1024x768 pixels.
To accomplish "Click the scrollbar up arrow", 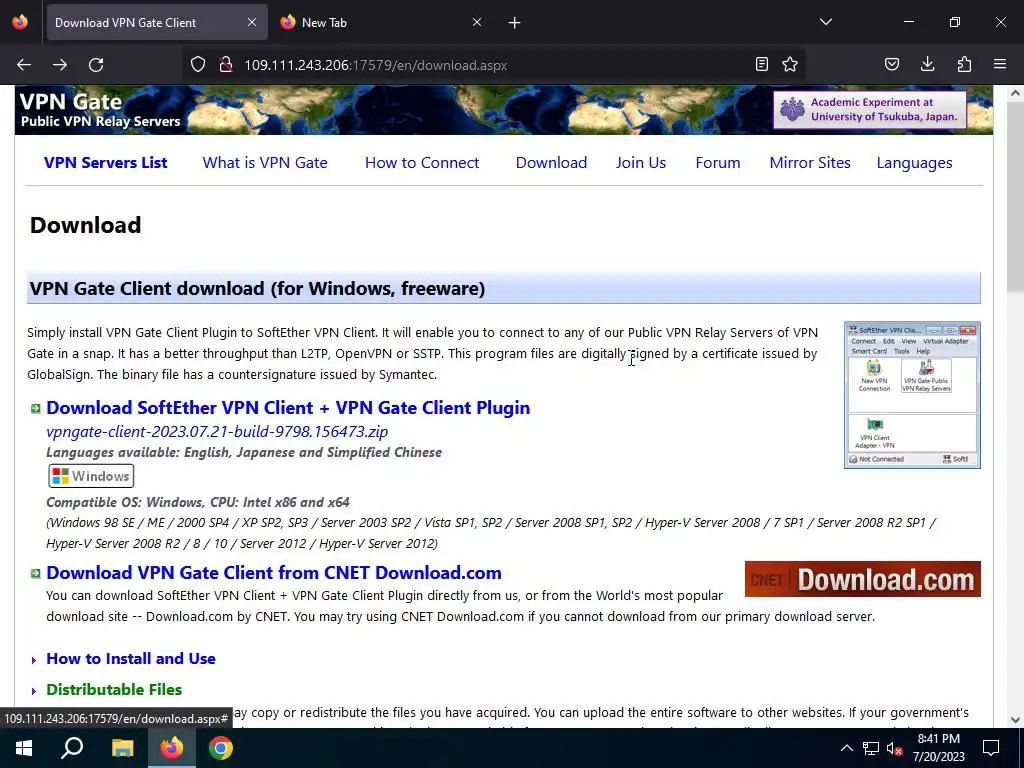I will [1016, 93].
